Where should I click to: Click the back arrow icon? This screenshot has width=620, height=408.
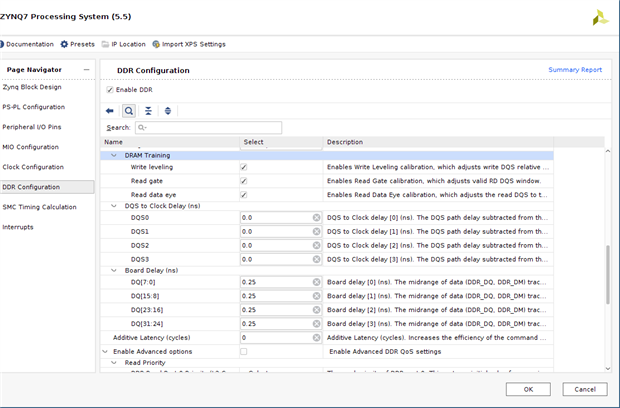[x=110, y=111]
